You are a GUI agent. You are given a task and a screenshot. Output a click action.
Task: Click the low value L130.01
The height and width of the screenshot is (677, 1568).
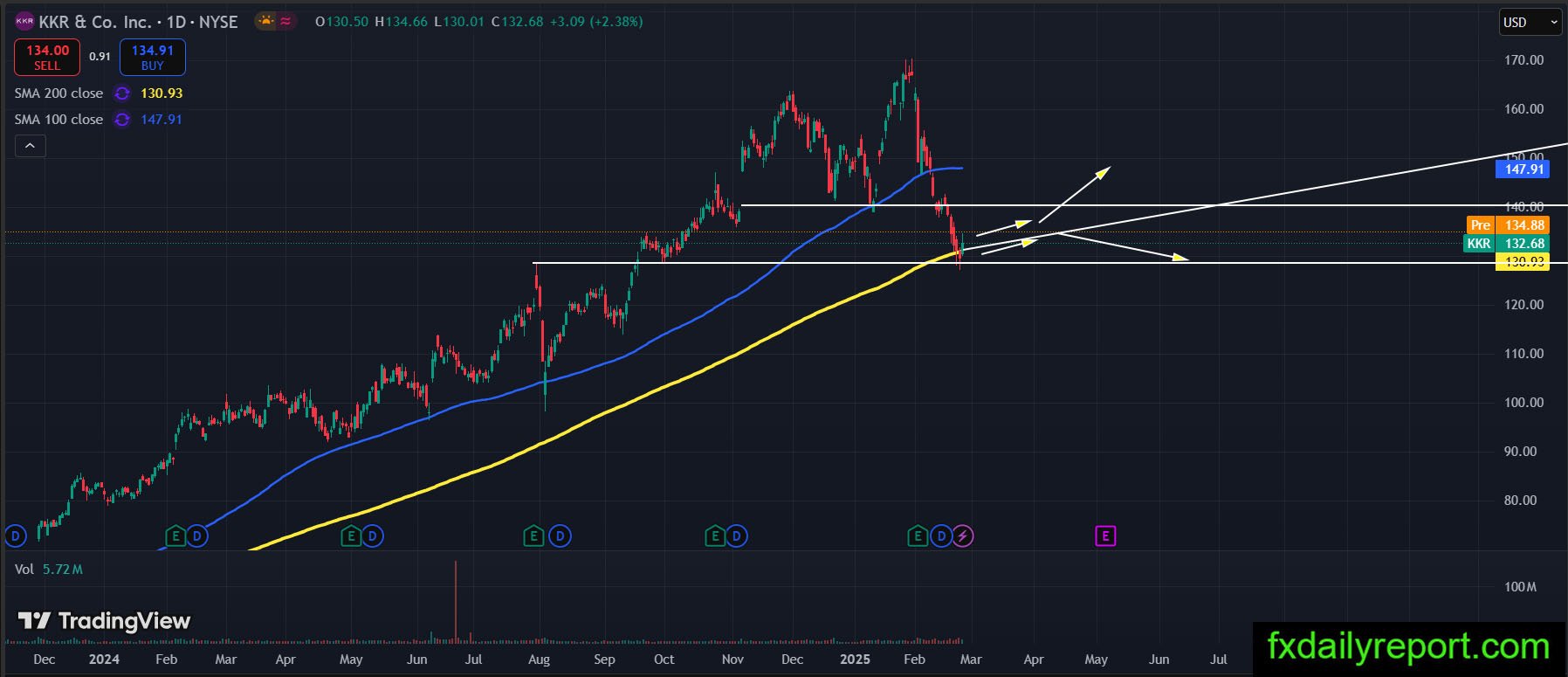coord(459,22)
